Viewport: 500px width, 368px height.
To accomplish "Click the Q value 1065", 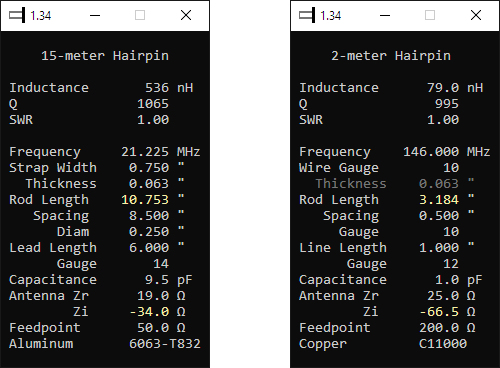I will tap(153, 104).
